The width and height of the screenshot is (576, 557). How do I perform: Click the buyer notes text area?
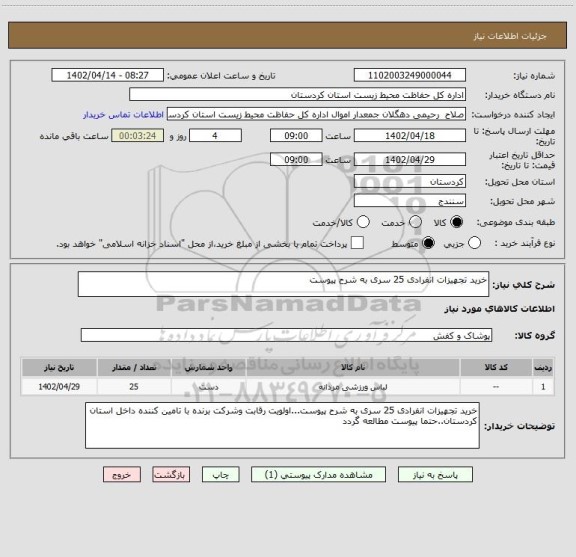[282, 425]
